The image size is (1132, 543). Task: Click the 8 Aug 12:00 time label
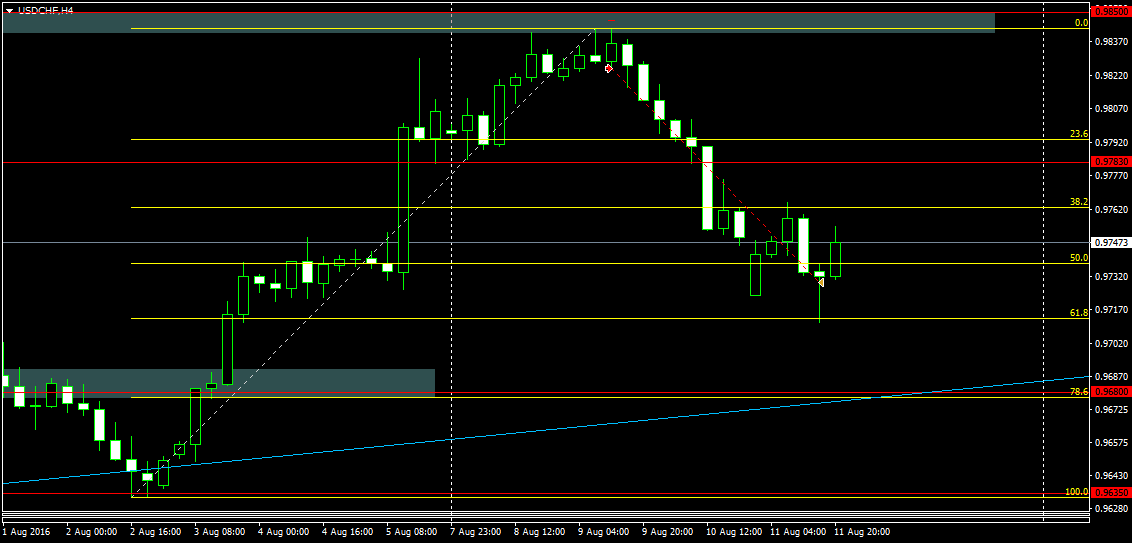[540, 531]
